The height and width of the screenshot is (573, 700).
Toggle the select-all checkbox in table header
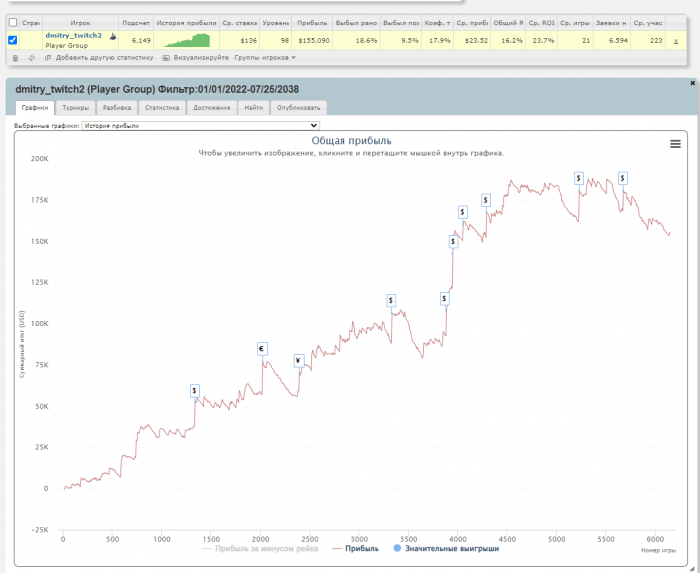(12, 22)
